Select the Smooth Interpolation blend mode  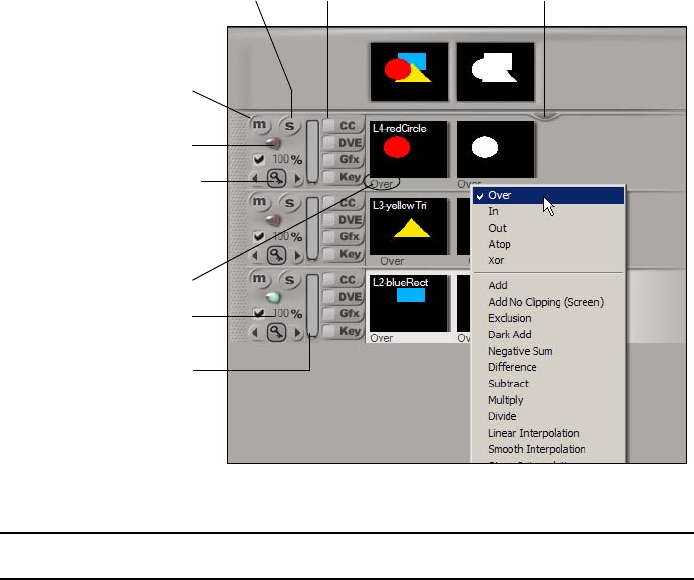tap(548, 449)
